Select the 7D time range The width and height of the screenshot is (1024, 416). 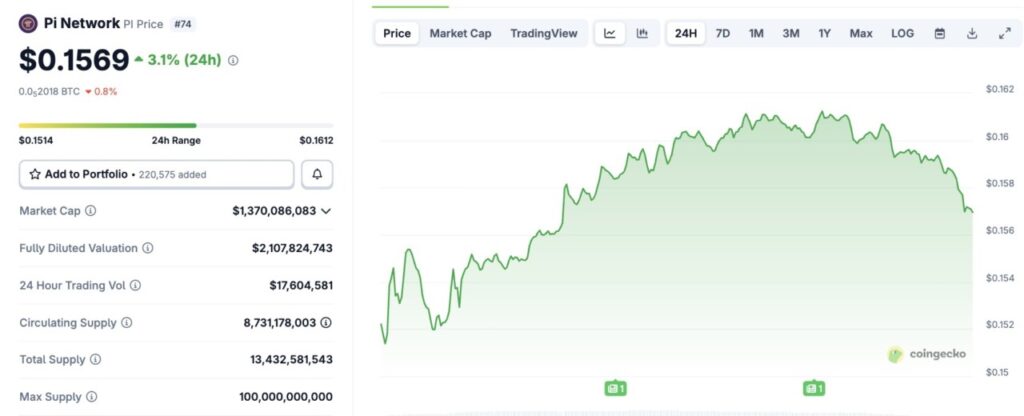coord(723,33)
